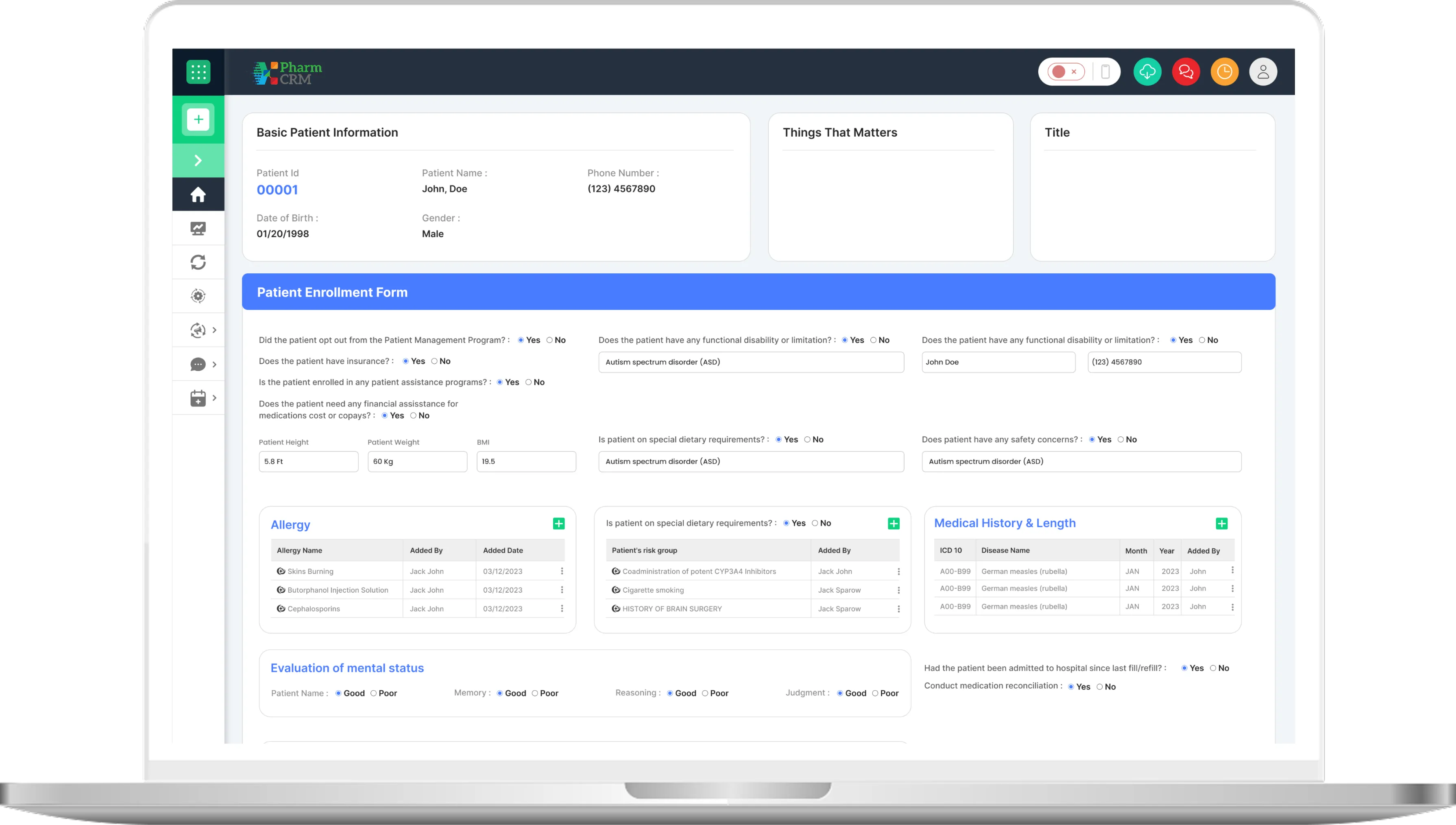This screenshot has width=1456, height=825.
Task: Open the automation settings icon in sidebar
Action: click(198, 295)
